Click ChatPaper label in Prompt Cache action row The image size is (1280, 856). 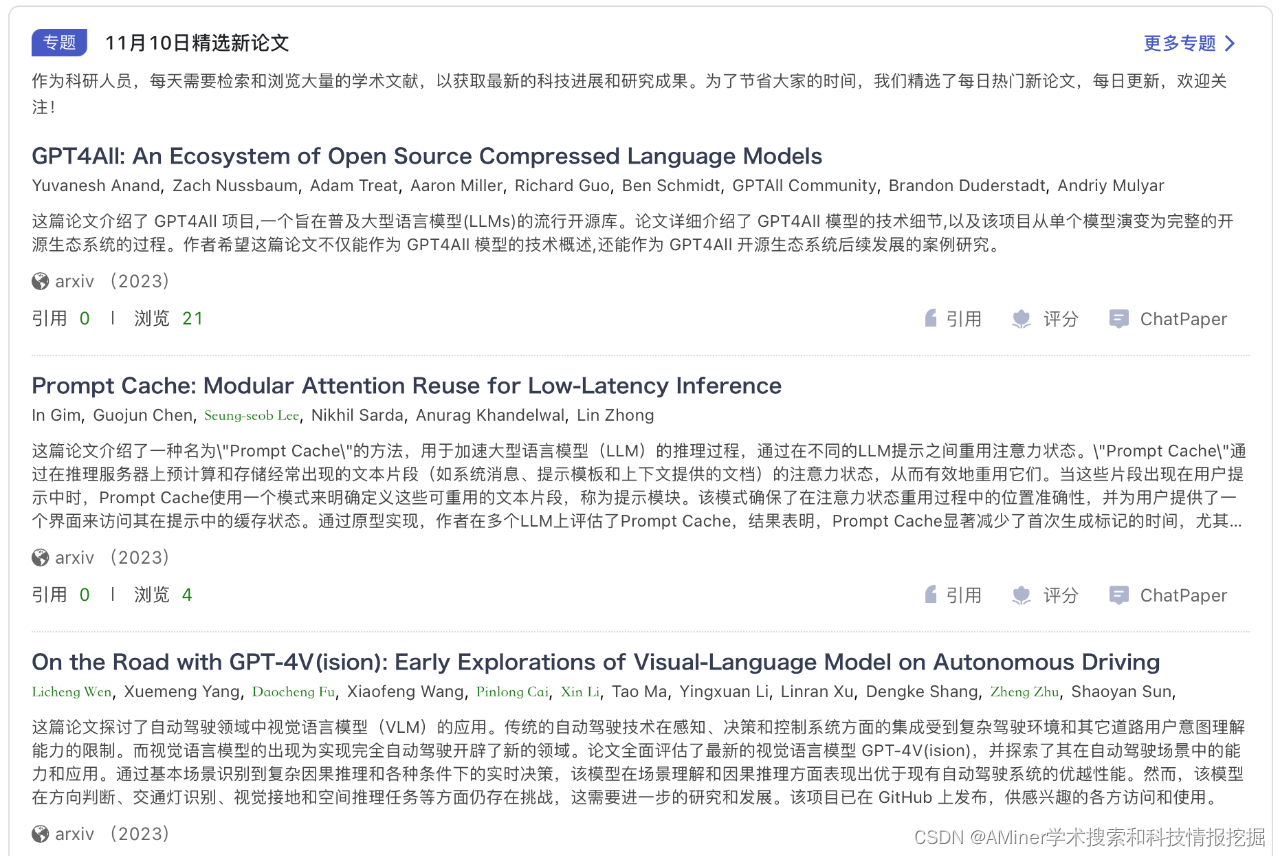[1184, 595]
